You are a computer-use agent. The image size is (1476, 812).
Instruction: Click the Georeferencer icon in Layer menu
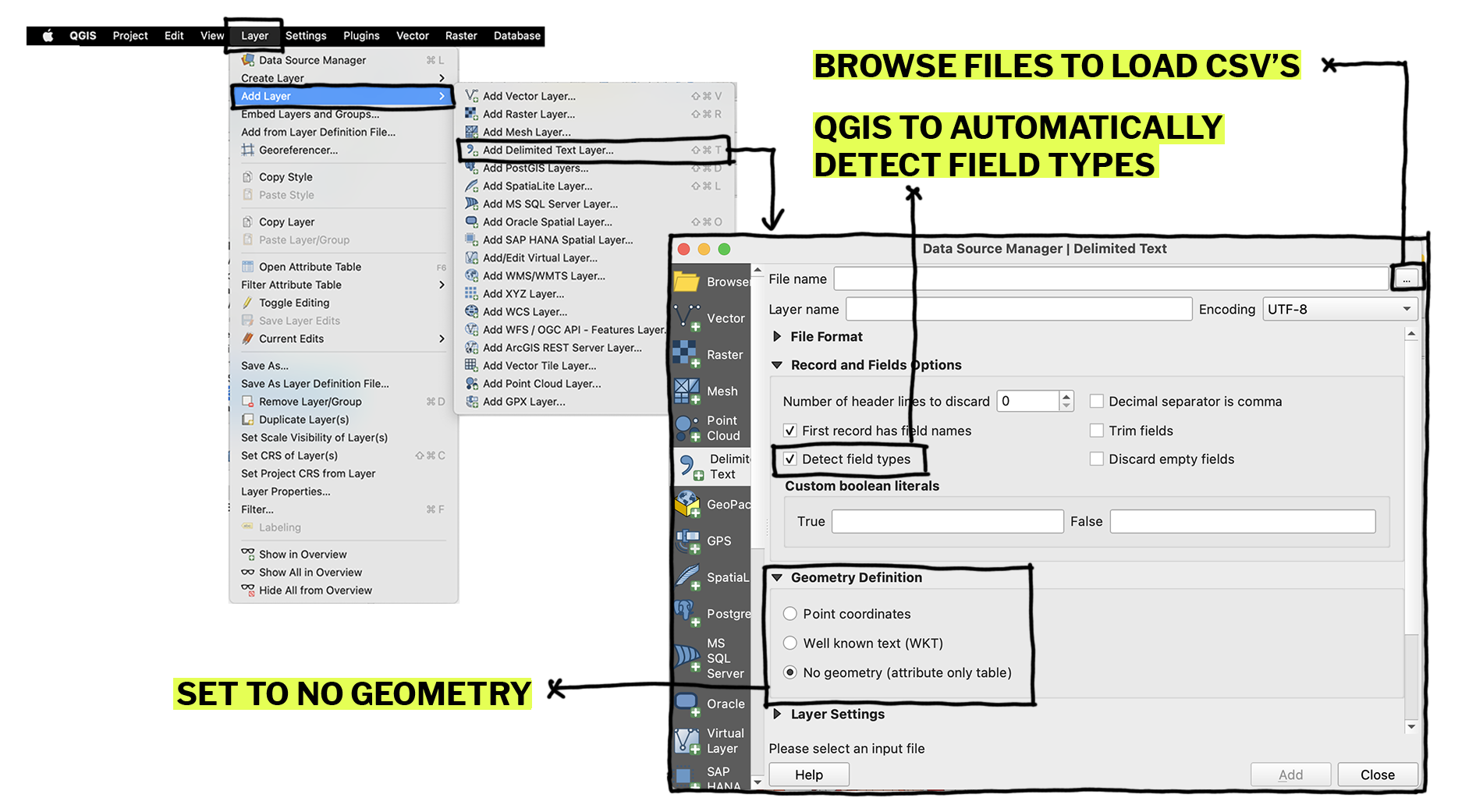tap(248, 150)
